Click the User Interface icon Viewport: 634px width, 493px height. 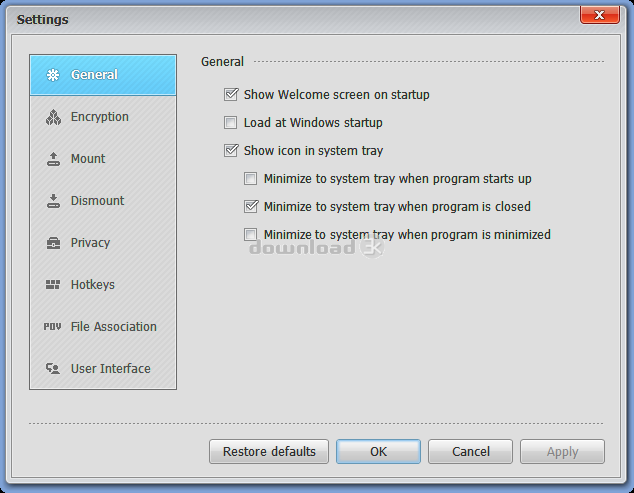click(x=53, y=369)
